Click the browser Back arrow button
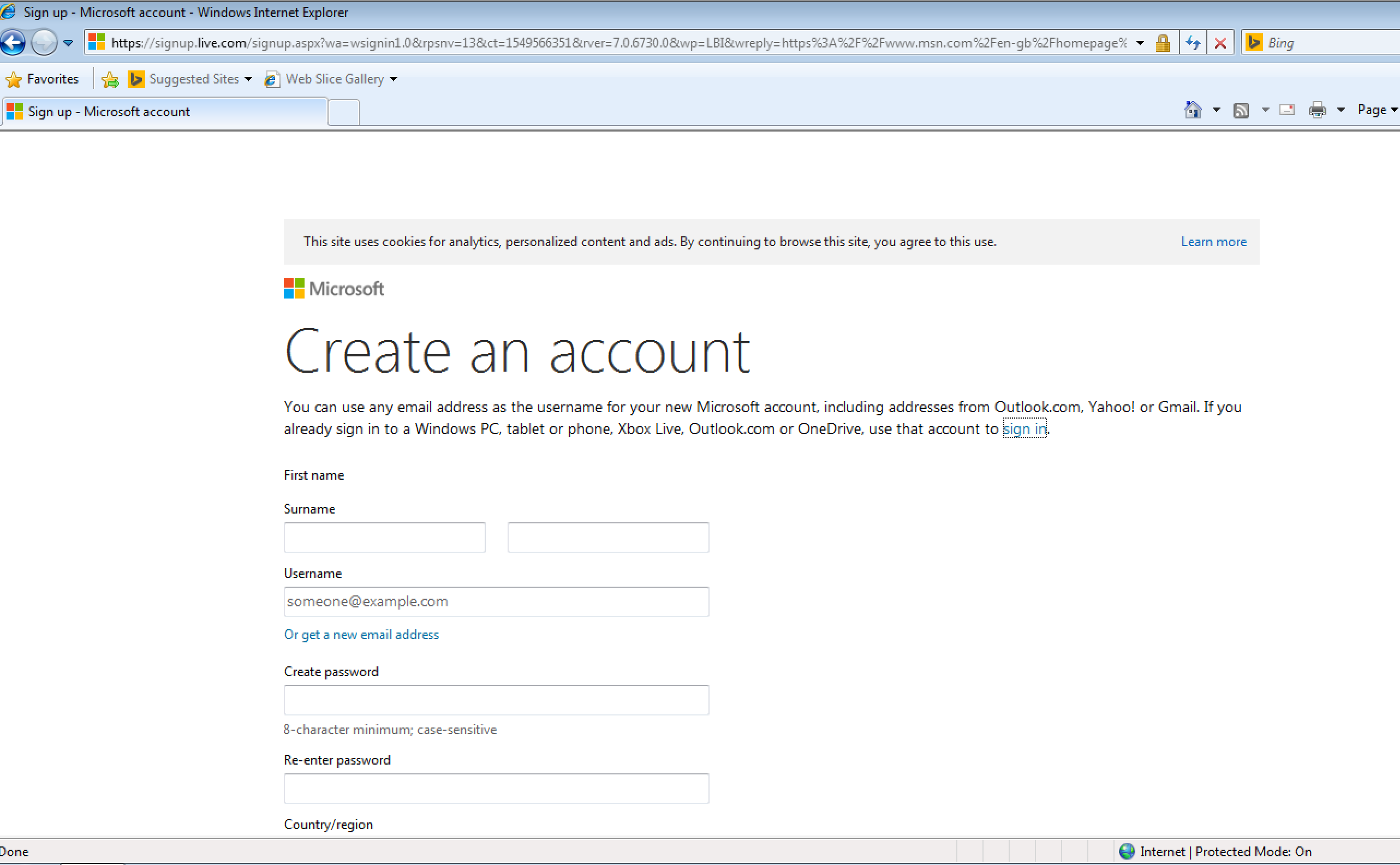This screenshot has width=1400, height=865. tap(13, 43)
